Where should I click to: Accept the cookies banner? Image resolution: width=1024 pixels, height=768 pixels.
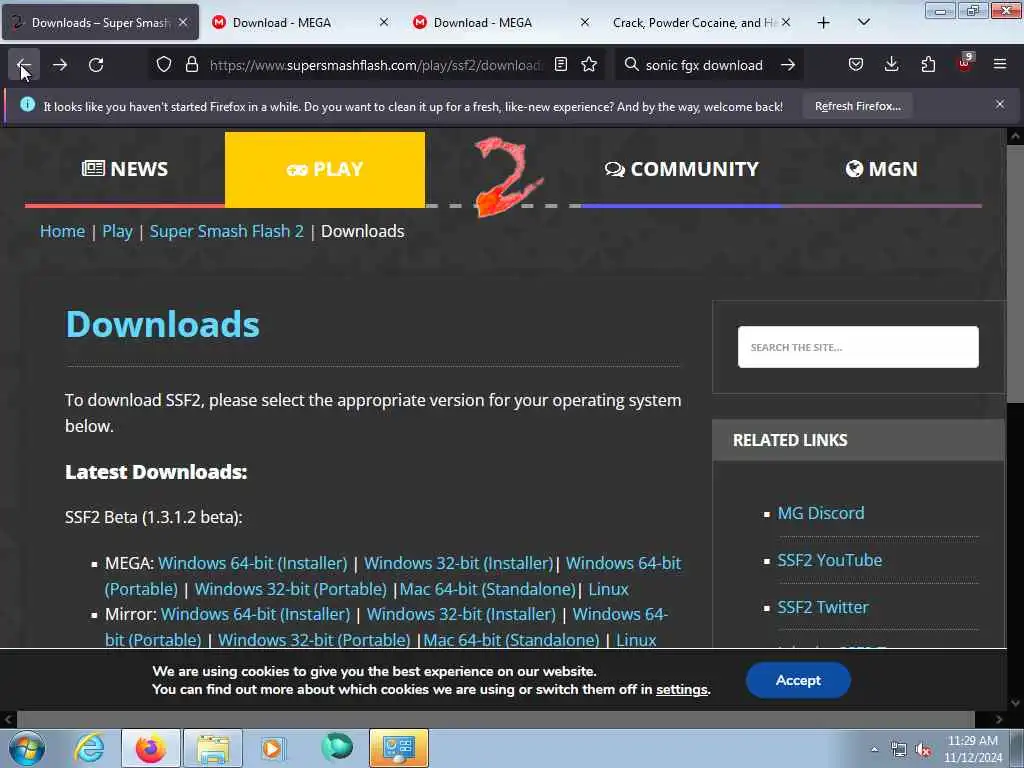798,680
